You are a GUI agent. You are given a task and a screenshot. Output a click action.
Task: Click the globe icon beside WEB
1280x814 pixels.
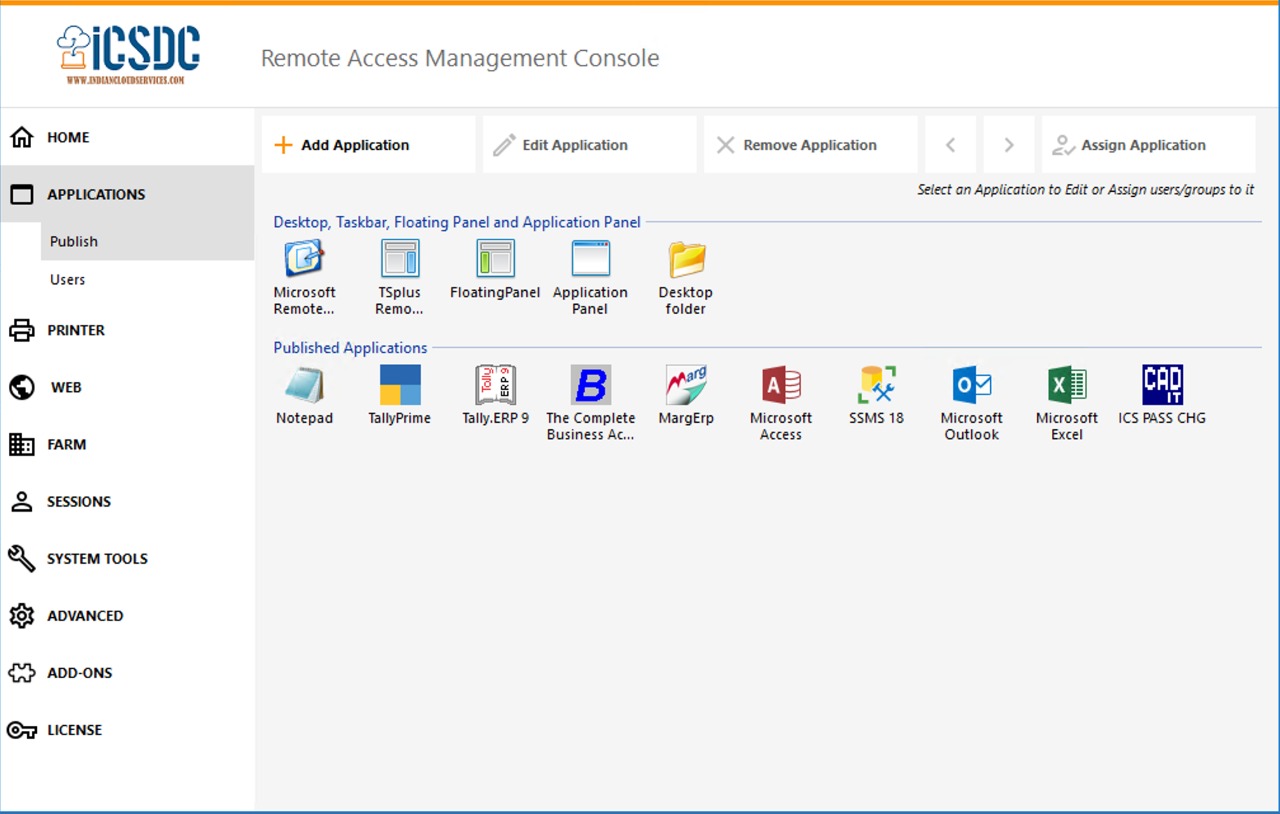22,387
